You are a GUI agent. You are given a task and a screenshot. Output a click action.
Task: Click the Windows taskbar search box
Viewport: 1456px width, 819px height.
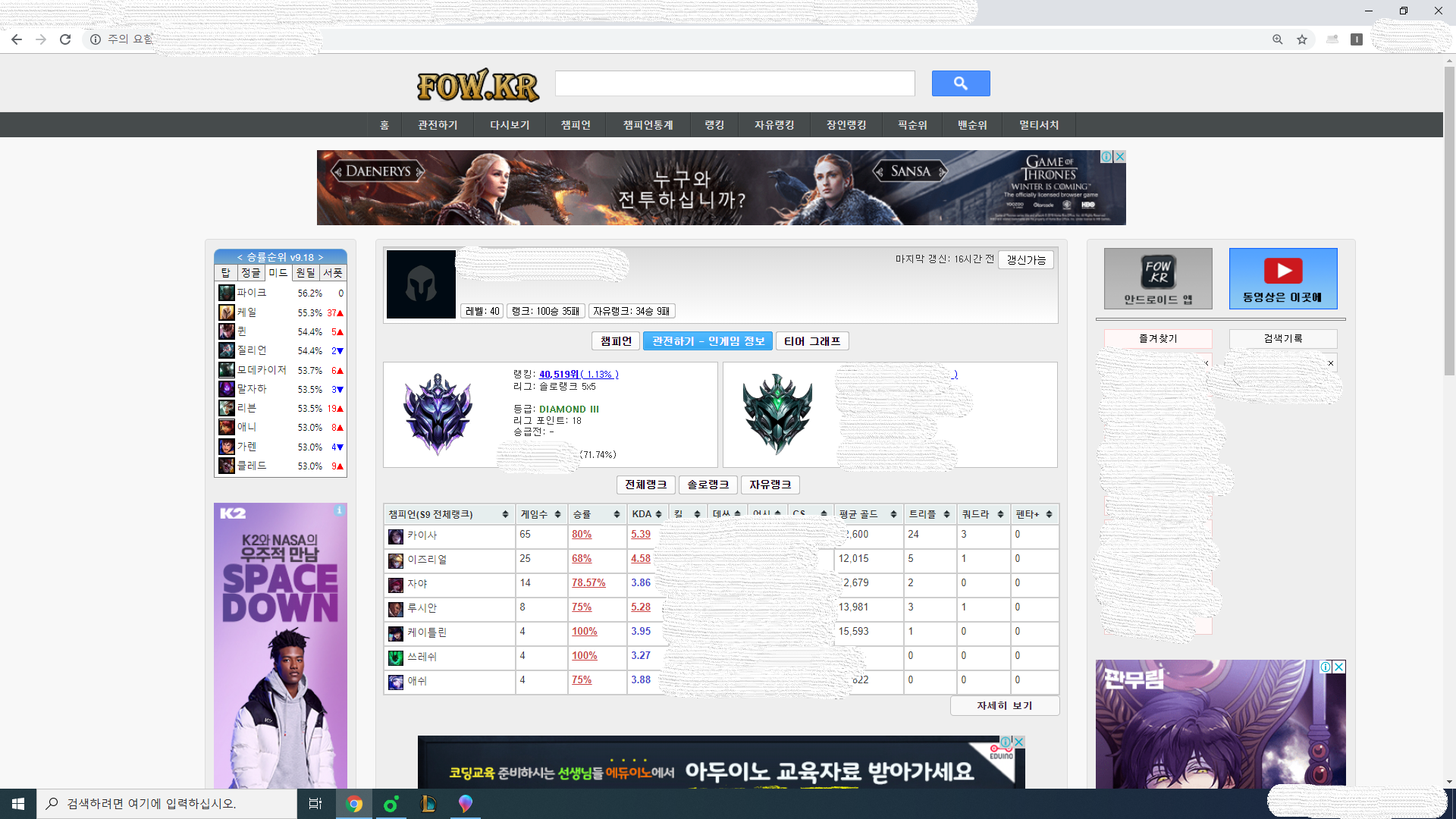(167, 804)
